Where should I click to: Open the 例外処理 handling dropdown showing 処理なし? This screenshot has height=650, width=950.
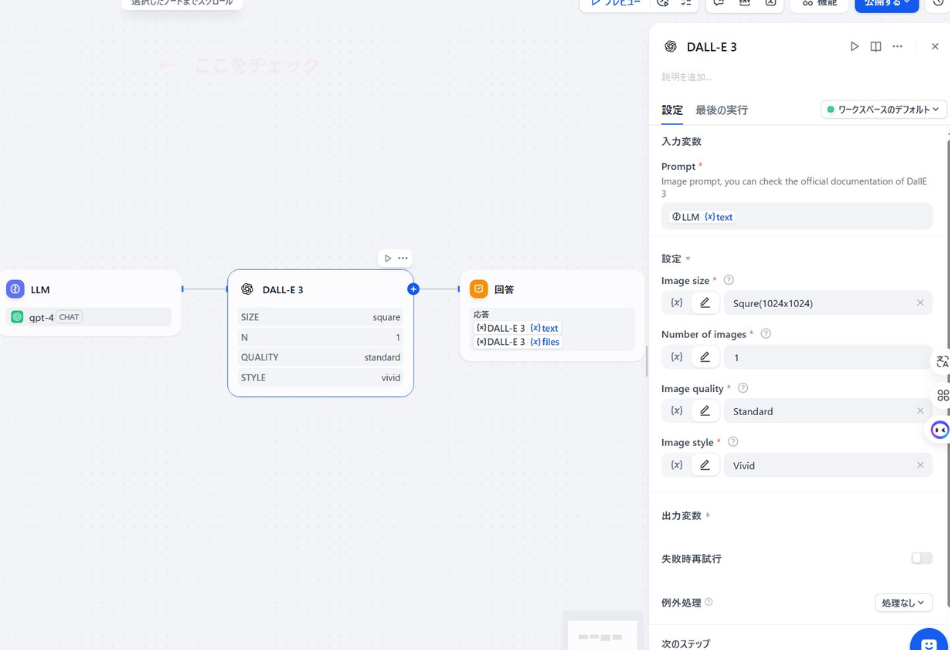coord(903,602)
